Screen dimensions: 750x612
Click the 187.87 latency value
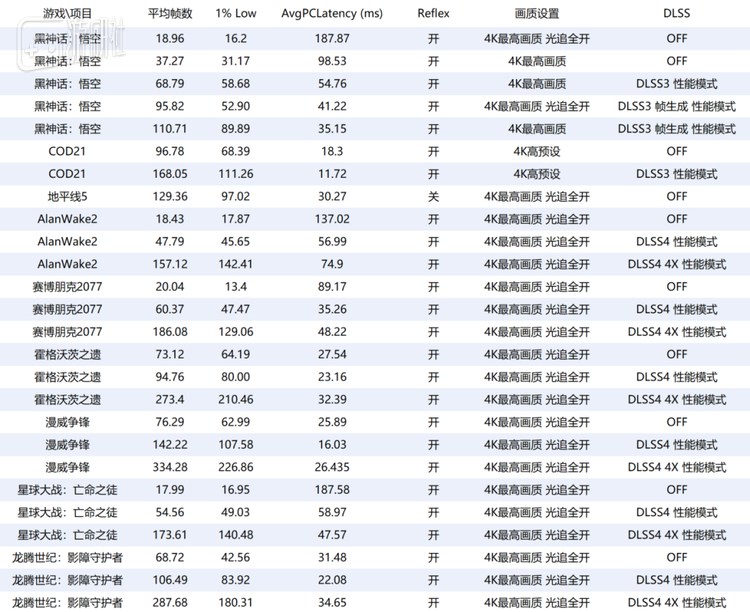[331, 38]
